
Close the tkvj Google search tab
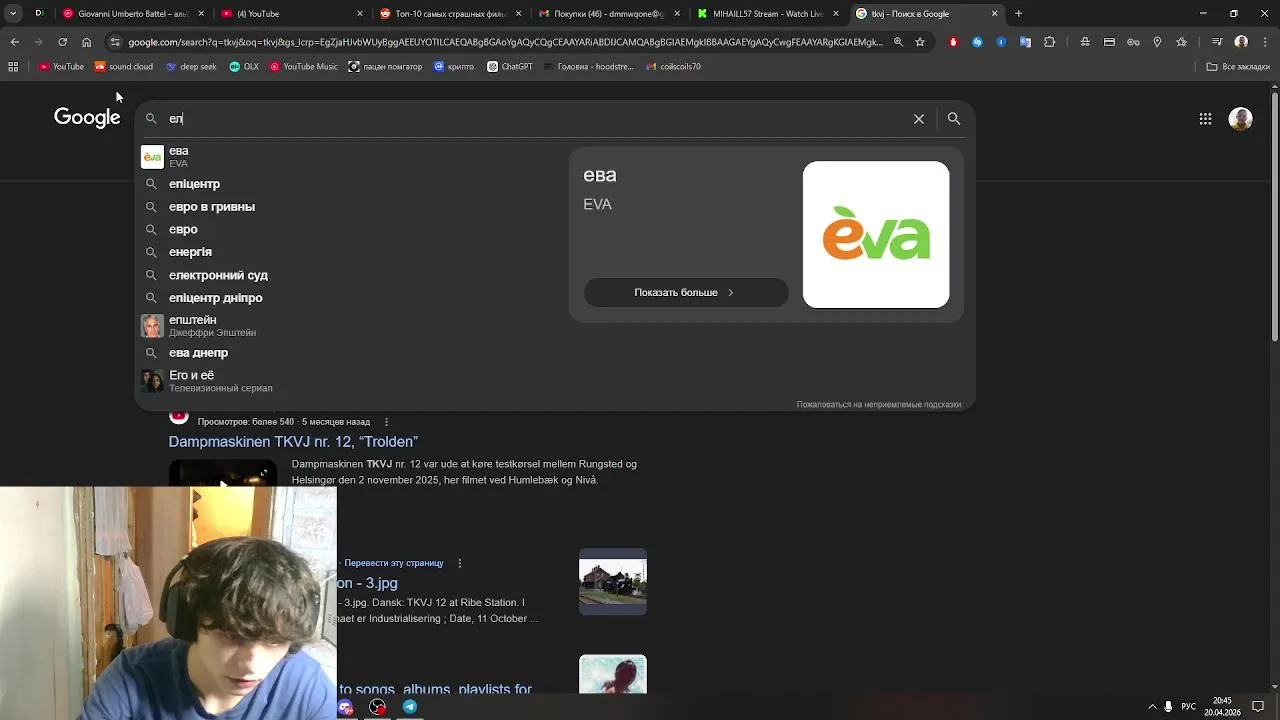click(994, 14)
